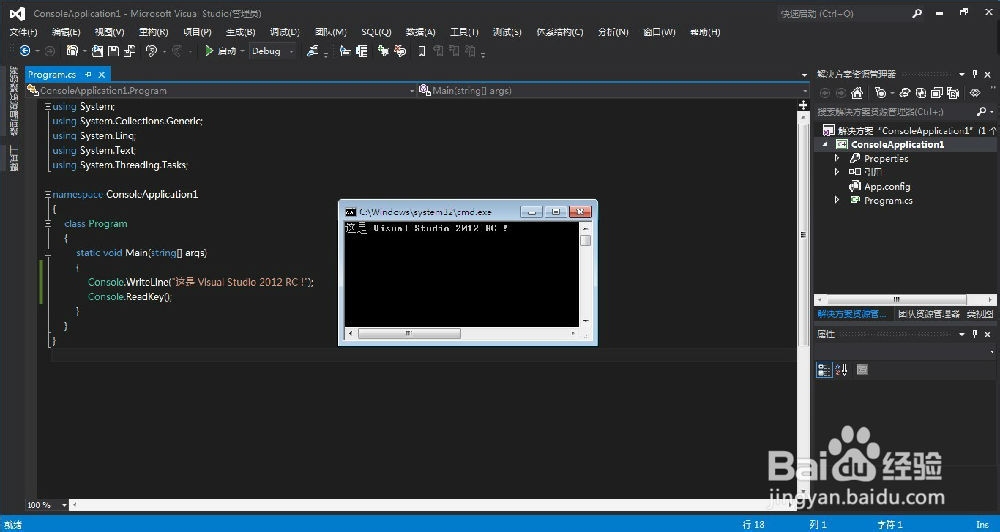Image resolution: width=1000 pixels, height=532 pixels.
Task: Pin the Program.cs tab
Action: coord(88,75)
